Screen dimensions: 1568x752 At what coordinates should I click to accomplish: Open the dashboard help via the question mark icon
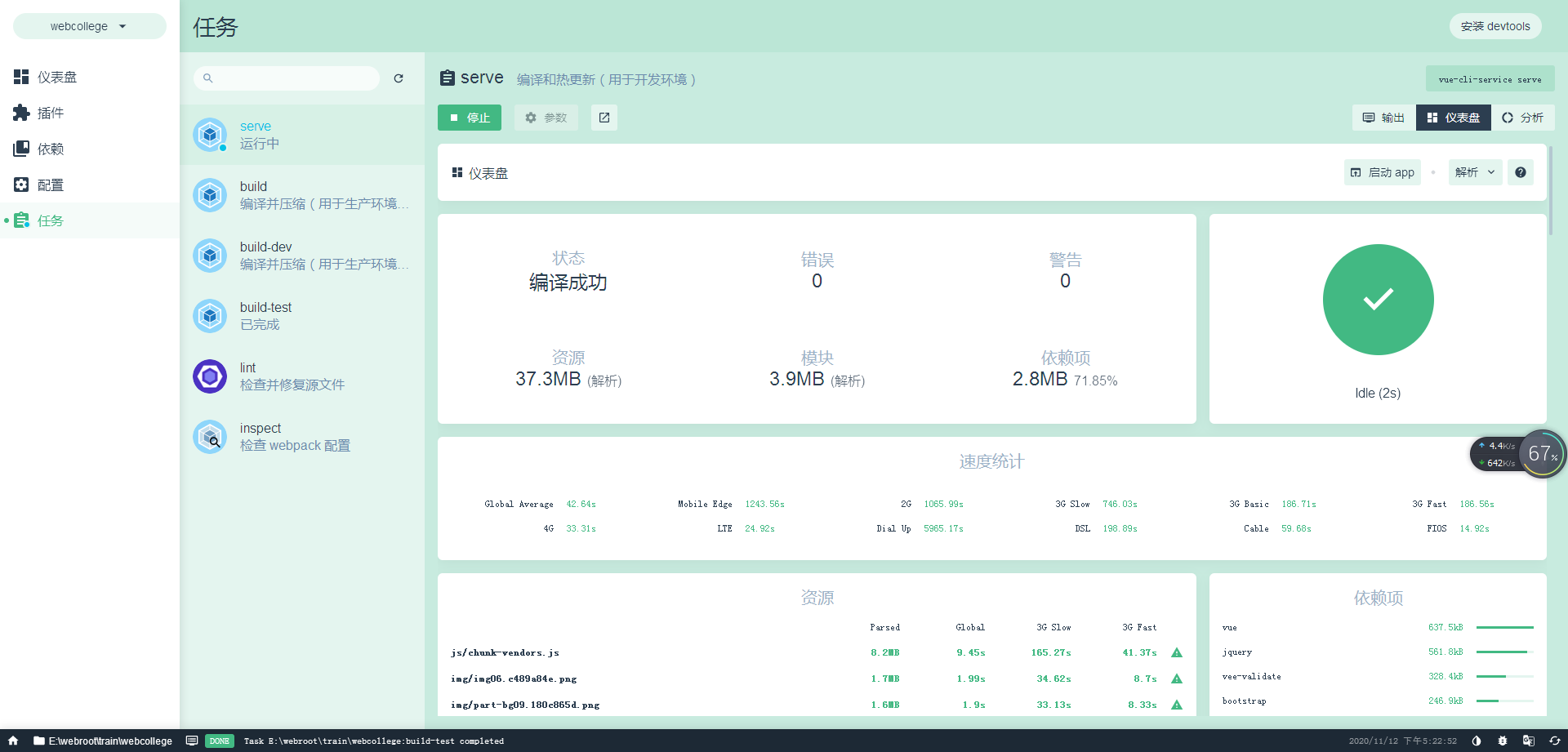[x=1520, y=172]
